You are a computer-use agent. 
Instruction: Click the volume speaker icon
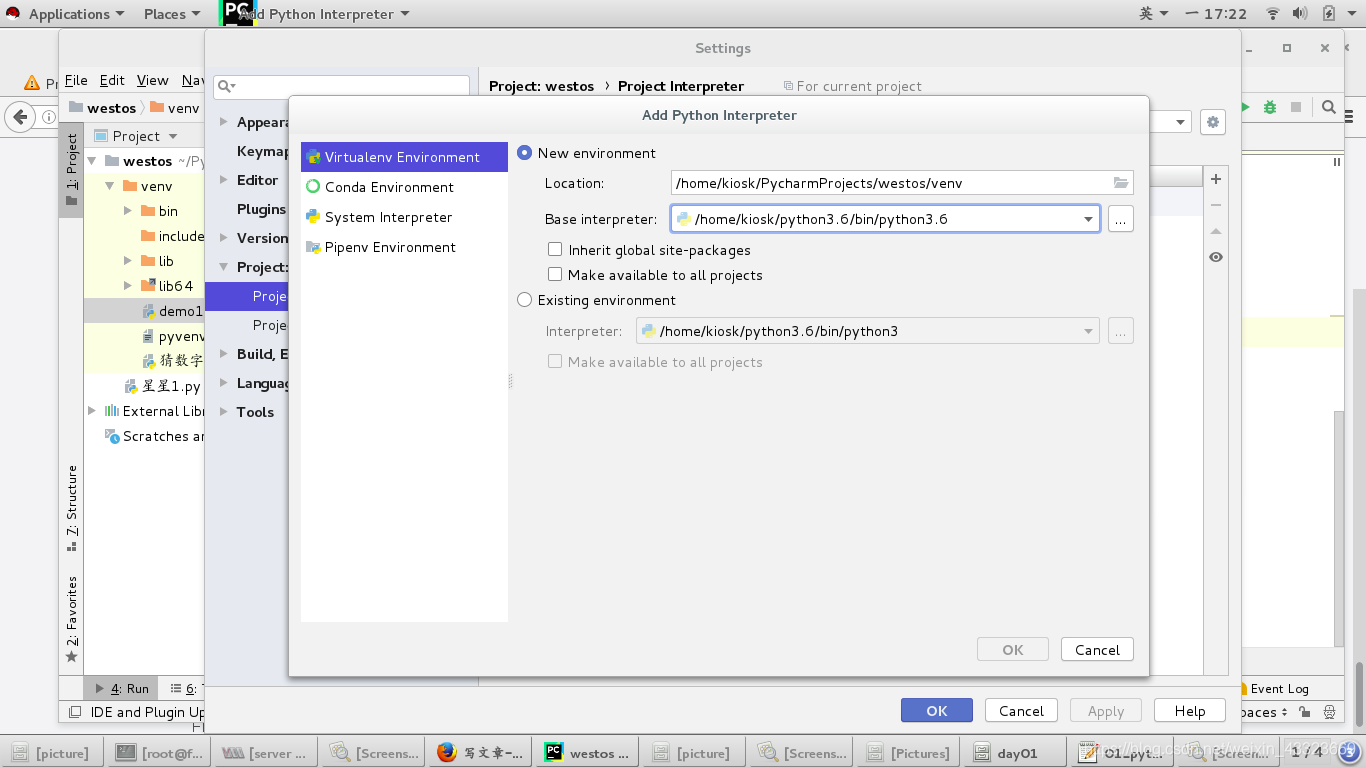pyautogui.click(x=1300, y=14)
